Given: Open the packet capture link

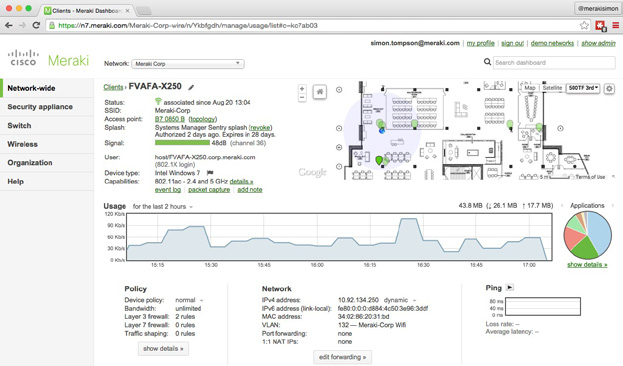Looking at the screenshot, I should pos(209,190).
